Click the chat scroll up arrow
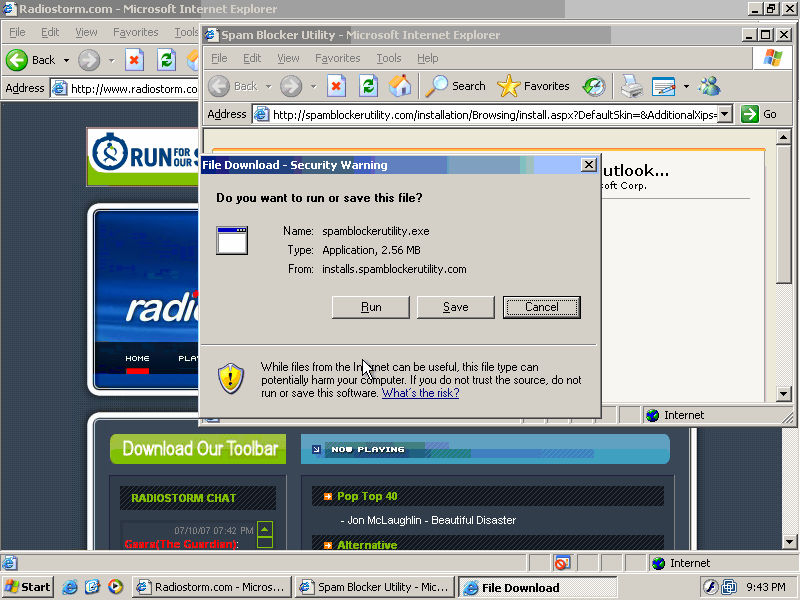The height and width of the screenshot is (600, 800). (x=265, y=529)
